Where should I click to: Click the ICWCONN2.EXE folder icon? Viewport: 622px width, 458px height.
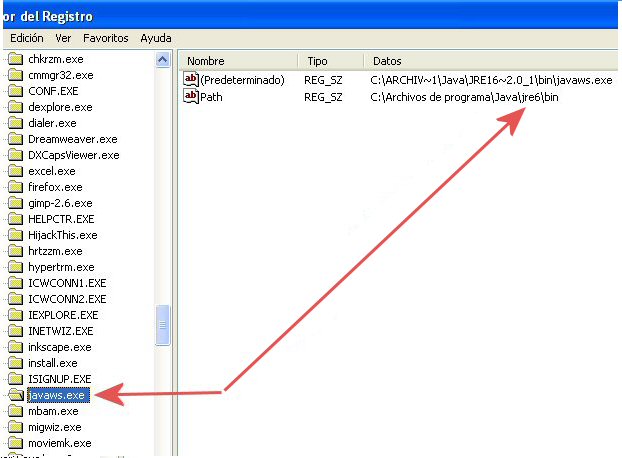coord(15,299)
